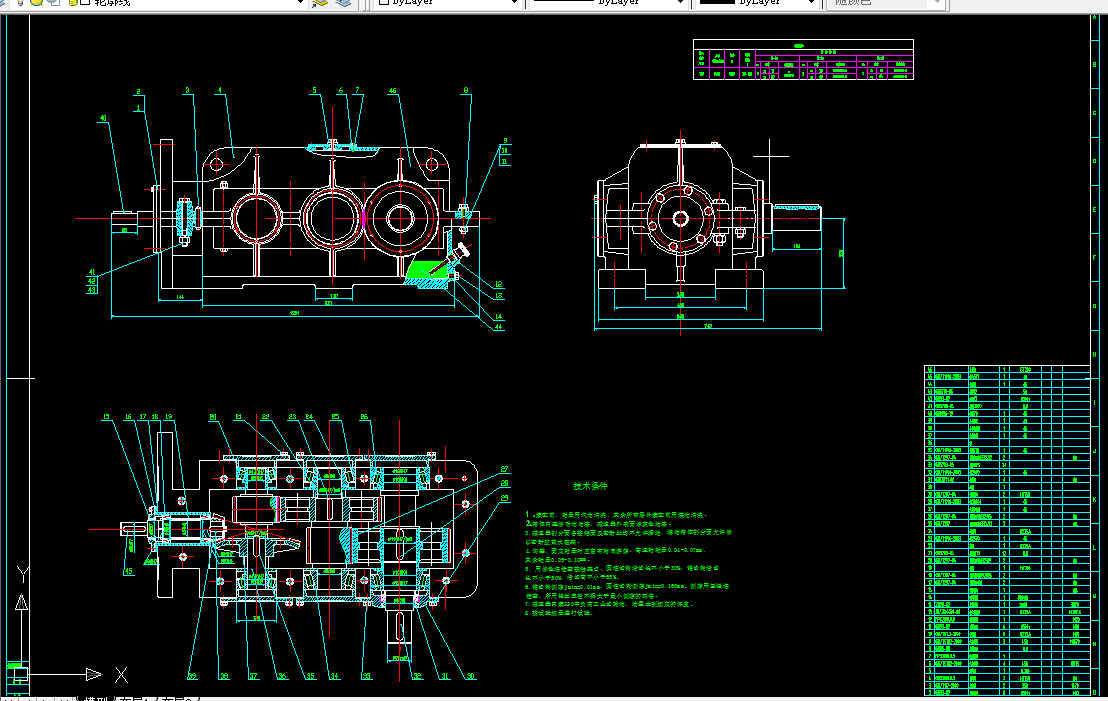
Task: Select part balloon number 7 in front view
Action: point(358,90)
